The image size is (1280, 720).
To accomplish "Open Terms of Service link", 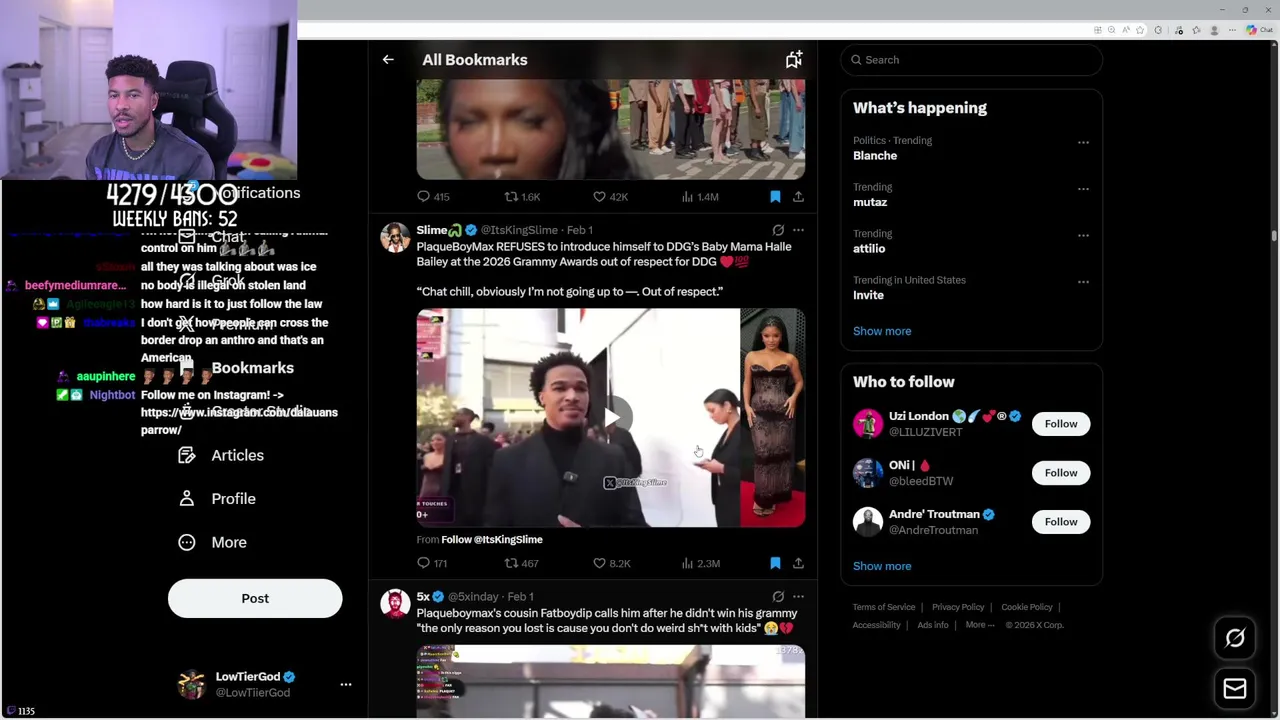I will (x=884, y=607).
